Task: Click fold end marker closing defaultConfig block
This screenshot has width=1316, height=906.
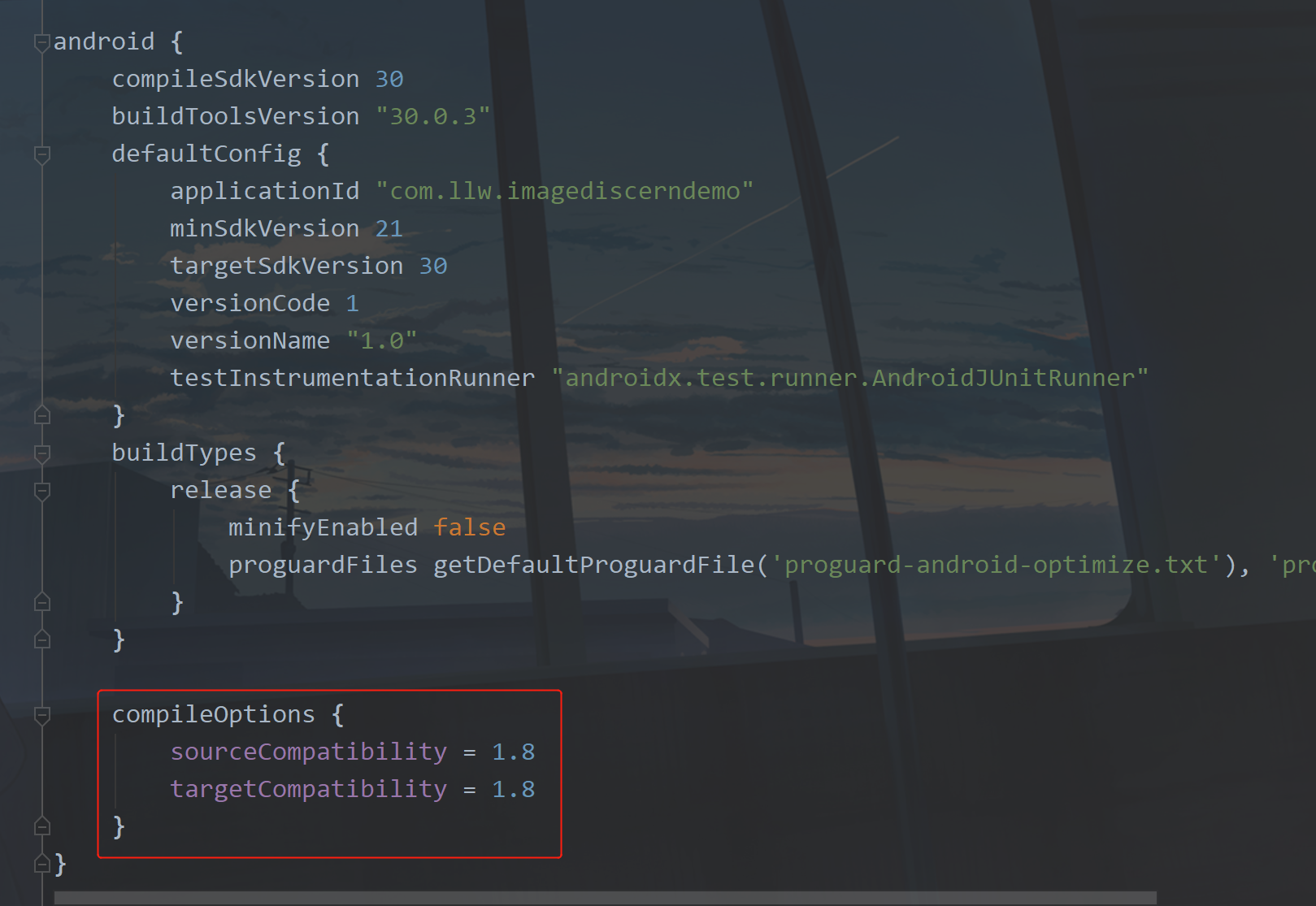Action: [x=42, y=415]
